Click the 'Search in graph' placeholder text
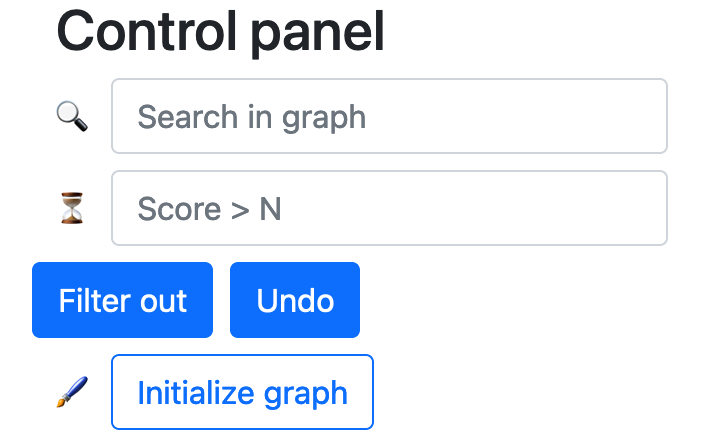The height and width of the screenshot is (438, 712). coord(252,118)
